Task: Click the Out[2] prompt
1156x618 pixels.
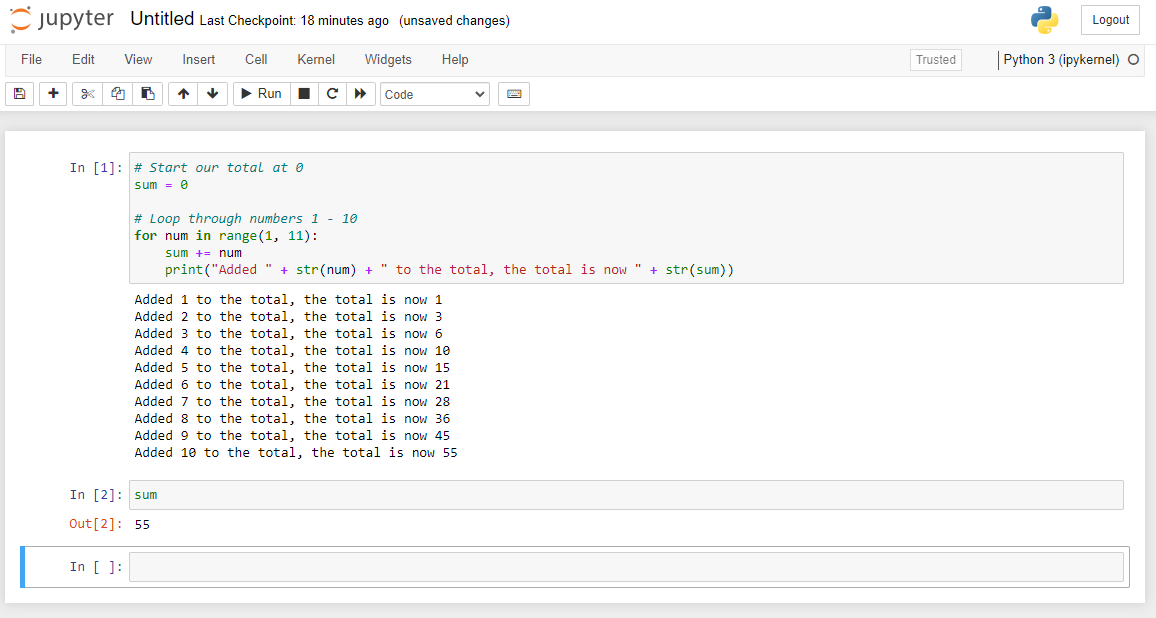Action: click(96, 524)
